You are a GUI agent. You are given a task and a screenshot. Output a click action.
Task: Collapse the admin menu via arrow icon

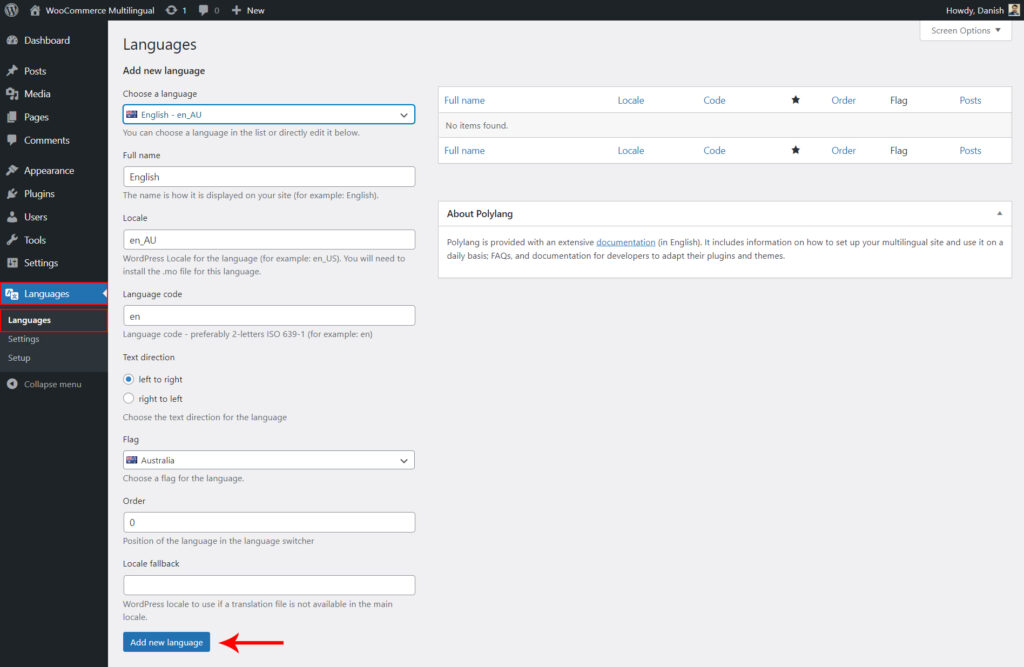(x=11, y=383)
